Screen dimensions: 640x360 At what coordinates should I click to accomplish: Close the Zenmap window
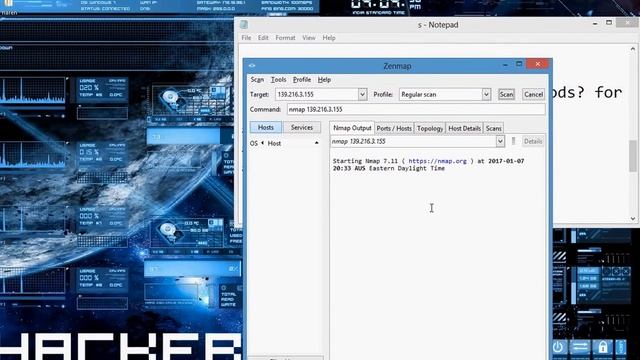(538, 64)
